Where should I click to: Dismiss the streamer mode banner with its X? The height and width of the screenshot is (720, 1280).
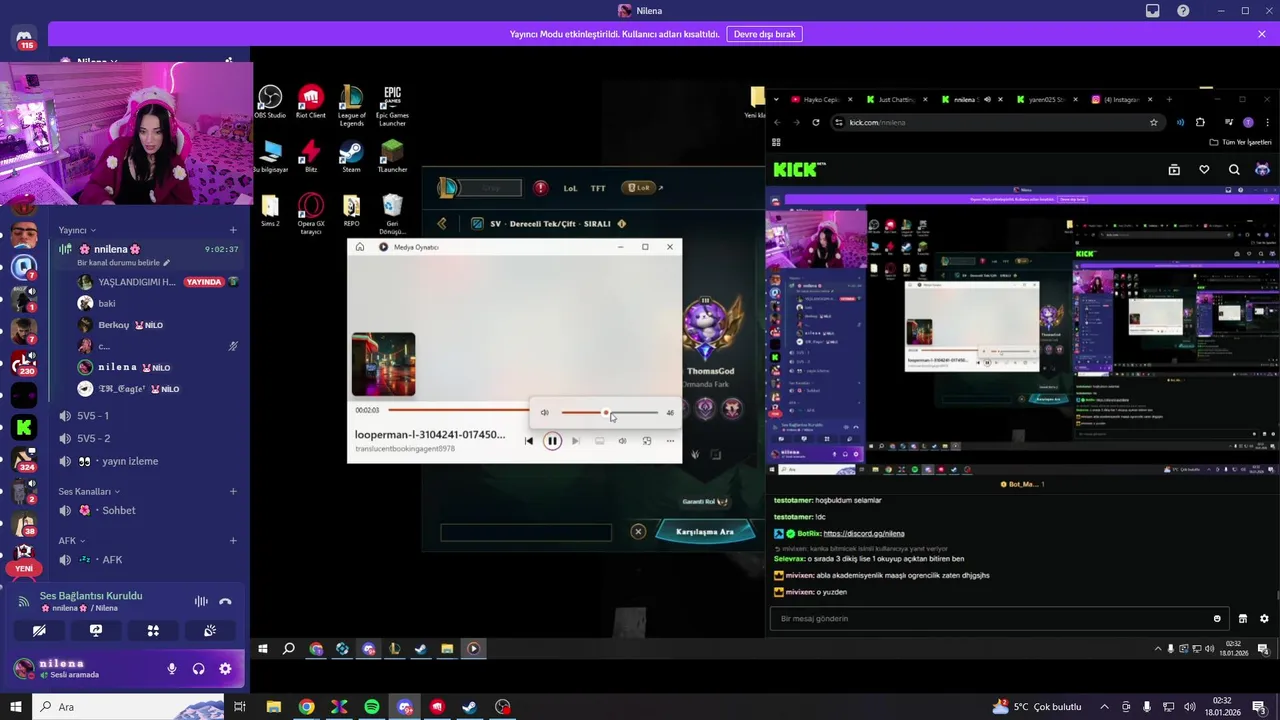click(x=1262, y=34)
